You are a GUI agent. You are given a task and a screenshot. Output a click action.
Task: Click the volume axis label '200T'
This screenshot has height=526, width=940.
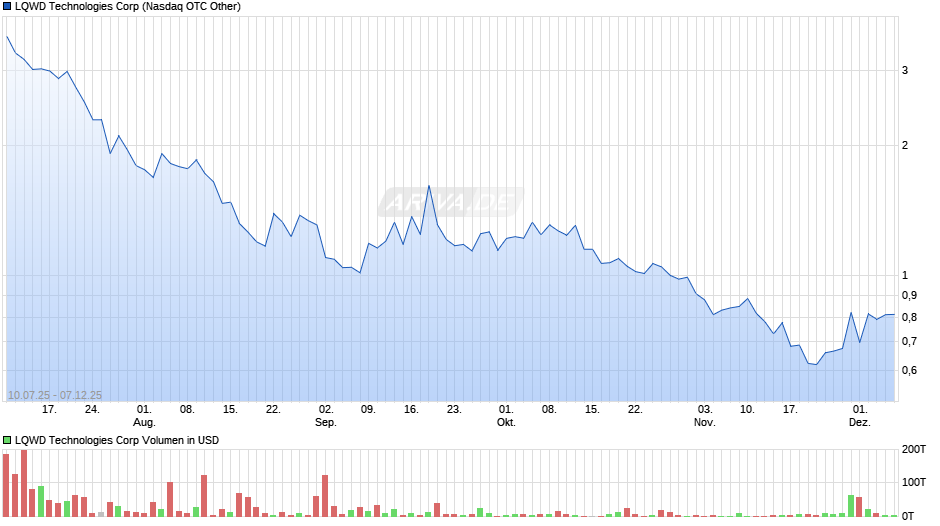point(914,449)
